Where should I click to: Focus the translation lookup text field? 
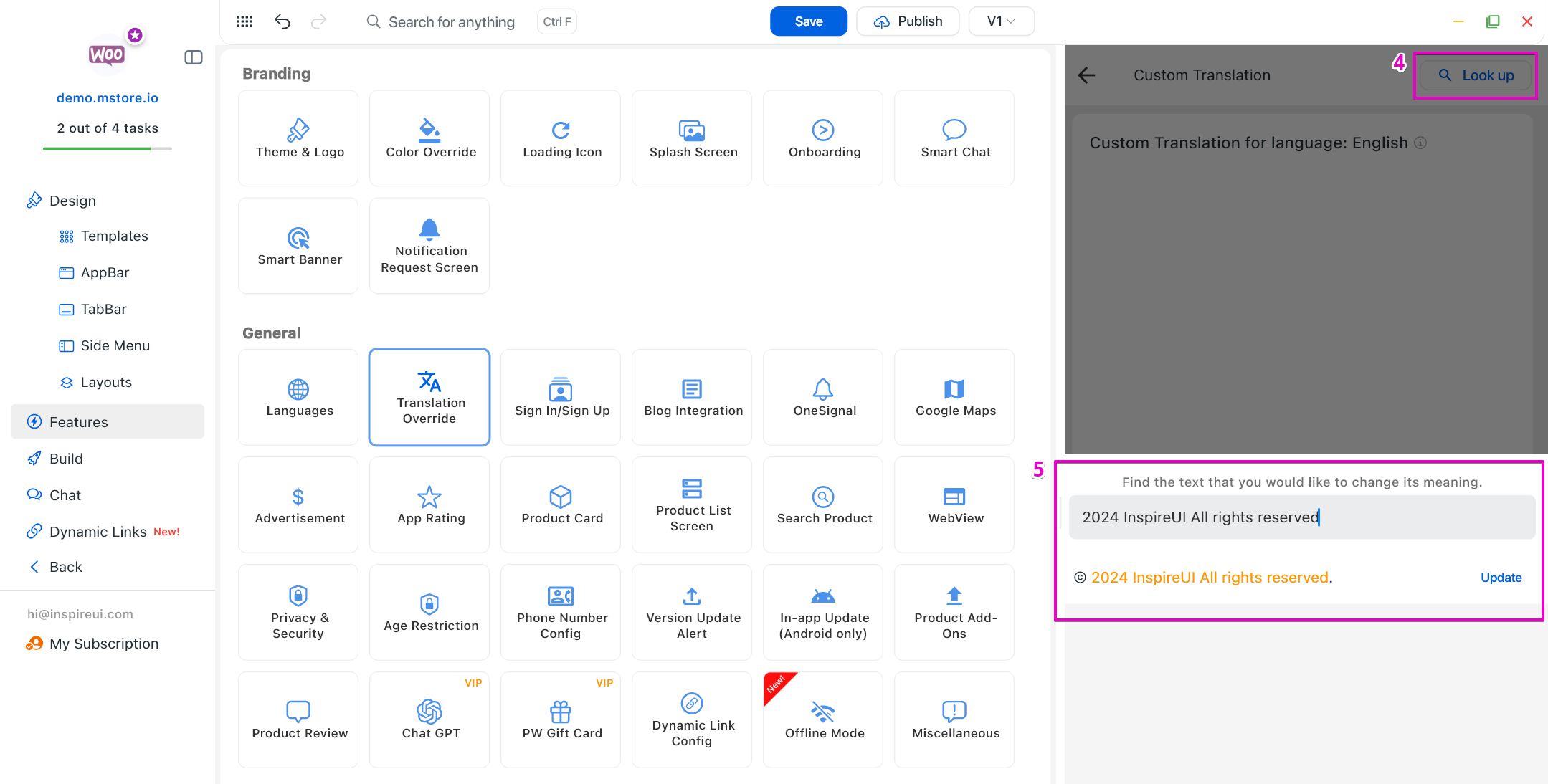coord(1301,517)
